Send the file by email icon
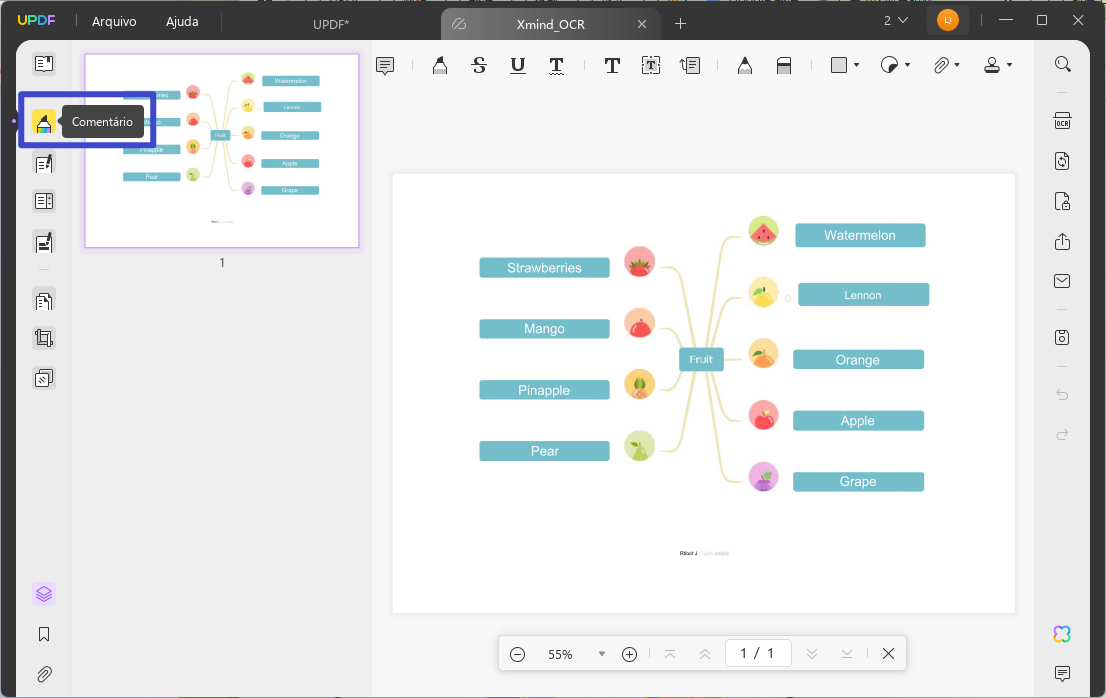Viewport: 1106px width, 698px height. [x=1062, y=281]
